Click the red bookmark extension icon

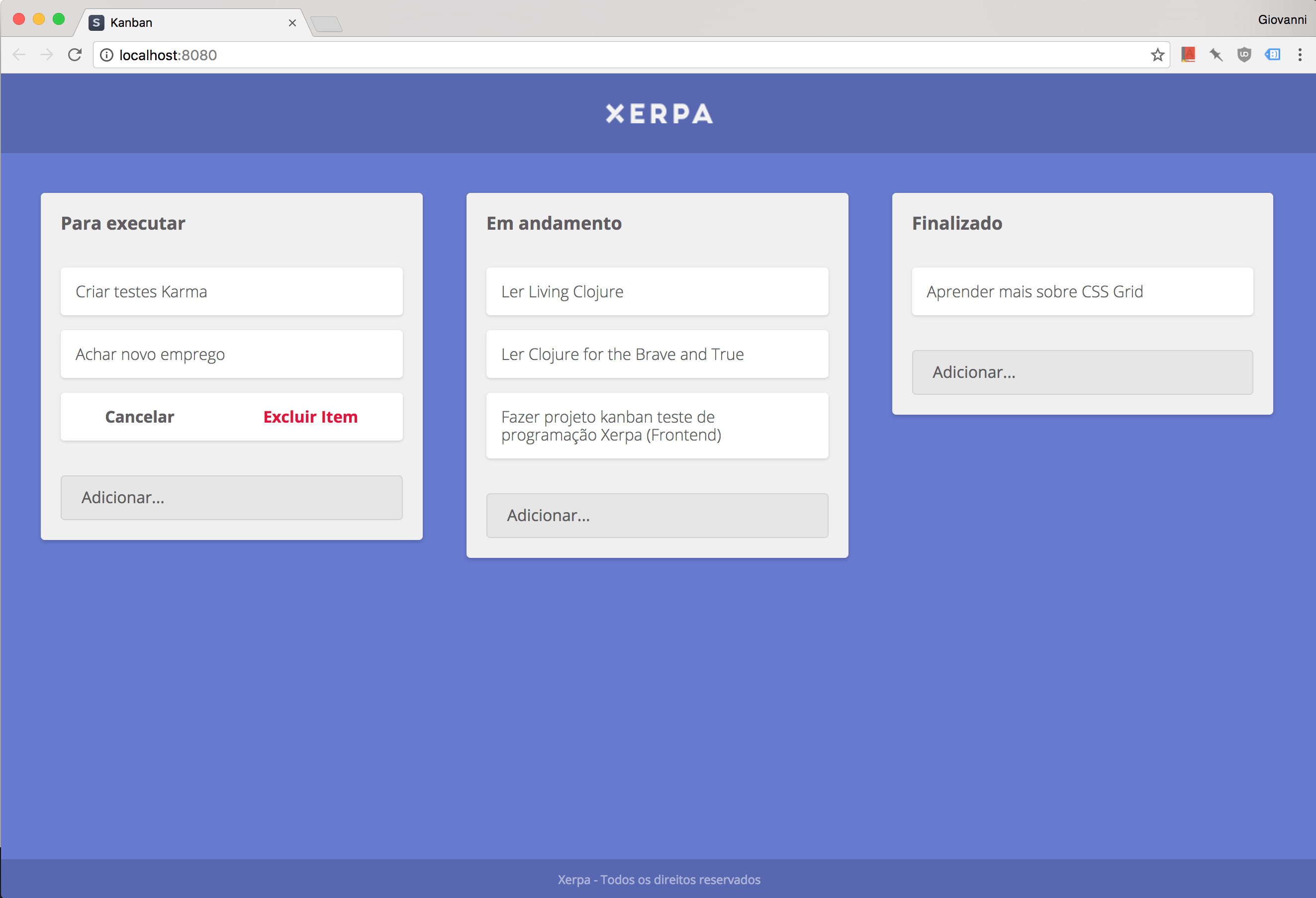pyautogui.click(x=1188, y=54)
